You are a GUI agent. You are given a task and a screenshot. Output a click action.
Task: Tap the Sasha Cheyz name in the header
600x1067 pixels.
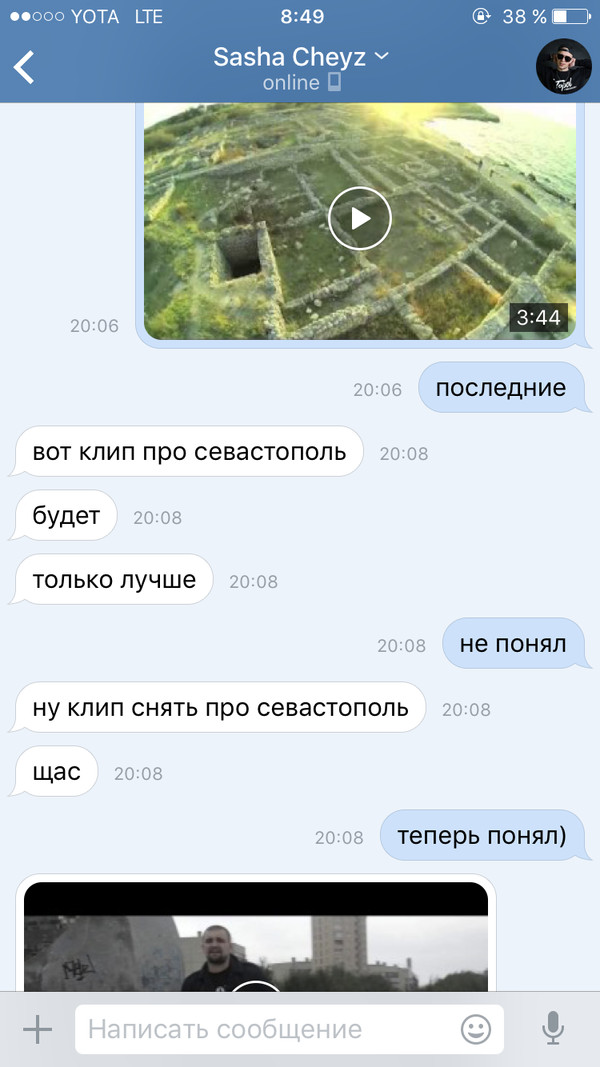(x=290, y=56)
